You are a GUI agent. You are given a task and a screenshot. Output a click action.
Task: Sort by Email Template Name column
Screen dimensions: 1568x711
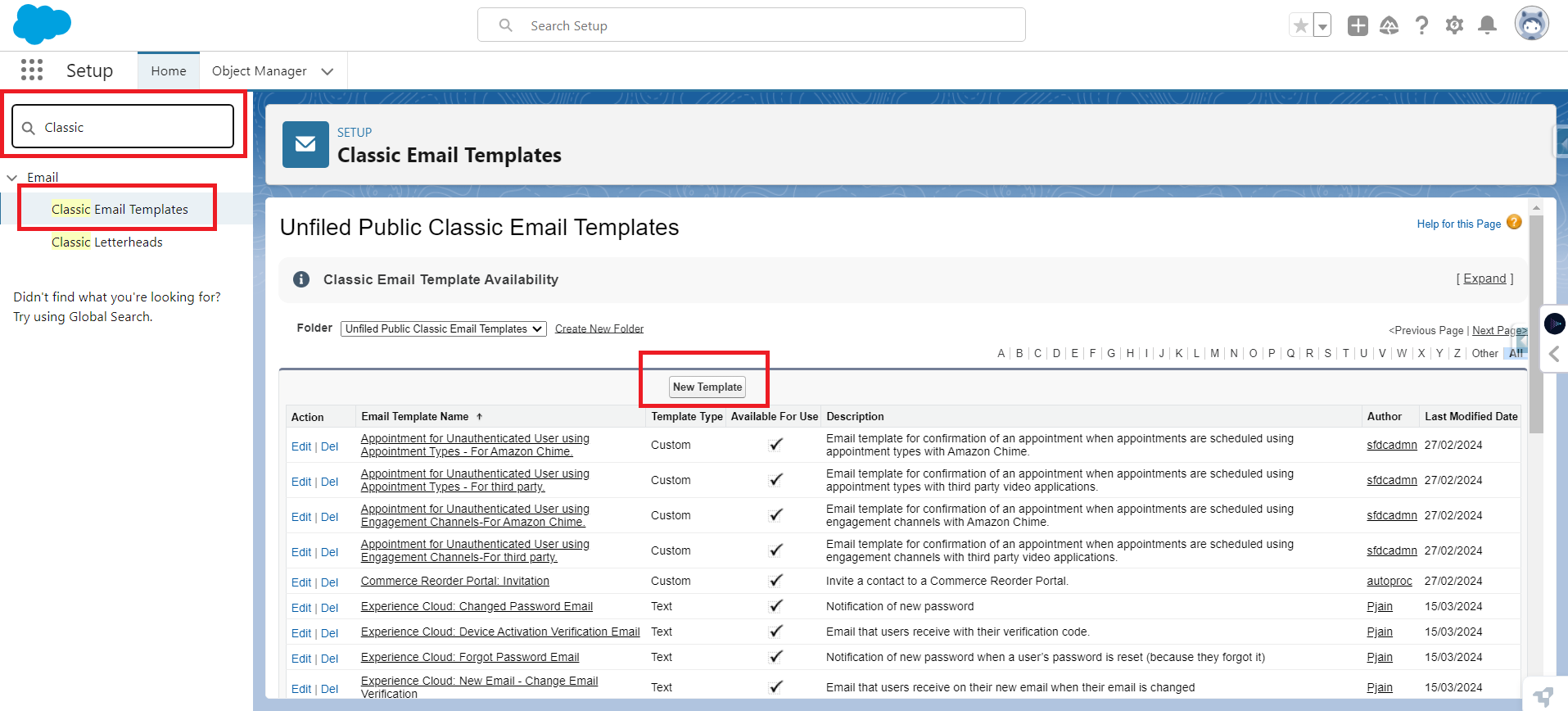(x=415, y=416)
